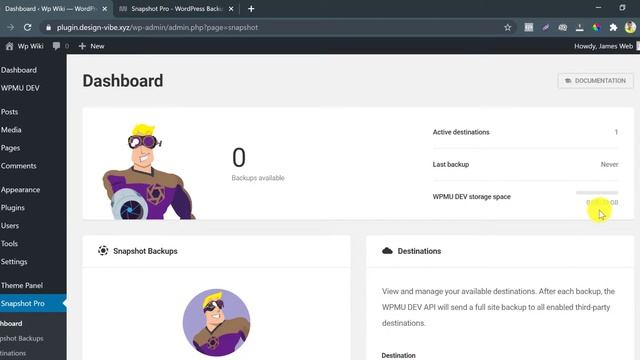Open the Wp Wiki home icon
Viewport: 640px width, 360px height.
9,46
